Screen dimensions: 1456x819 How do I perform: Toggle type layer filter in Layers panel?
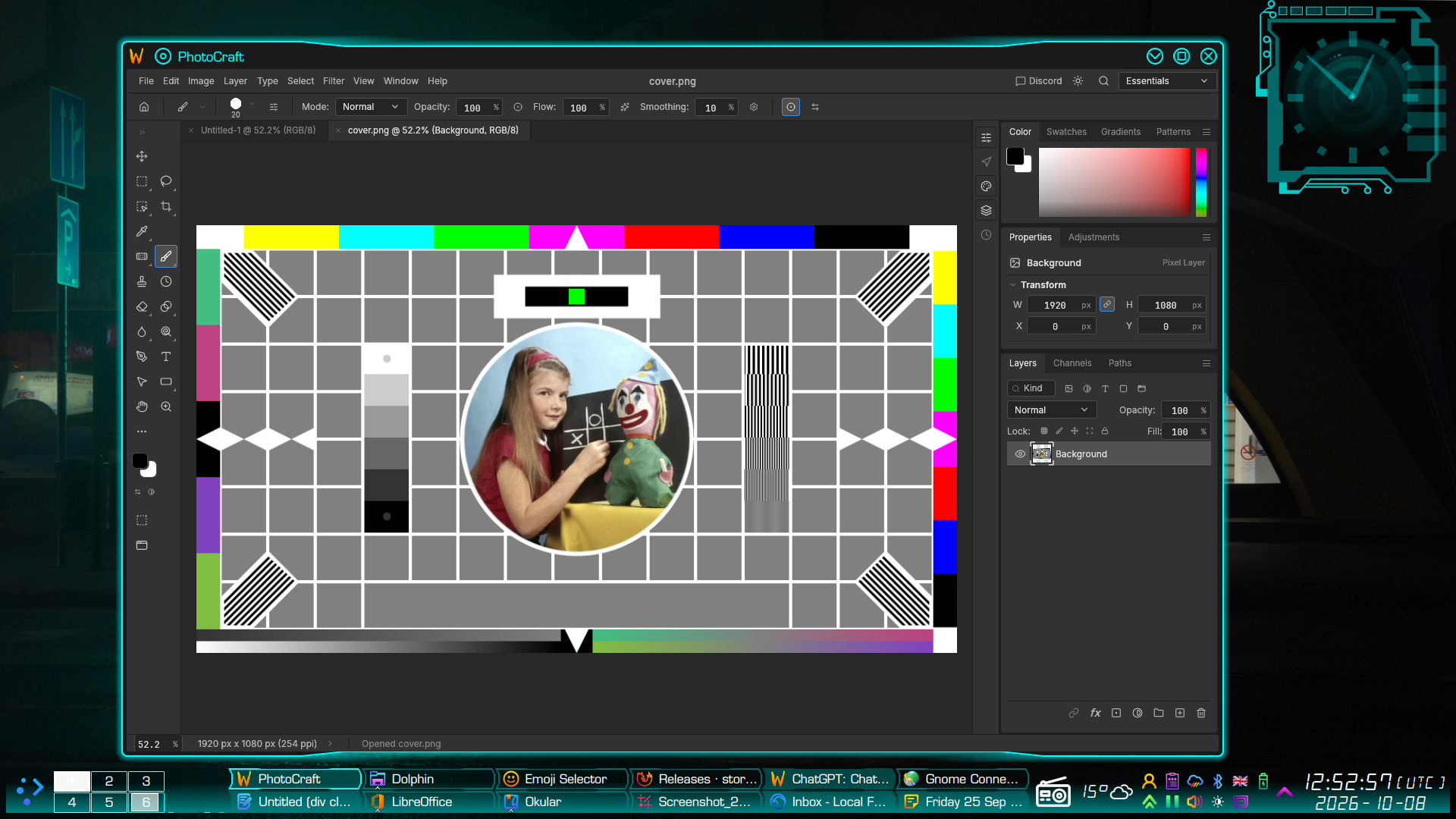(x=1105, y=388)
